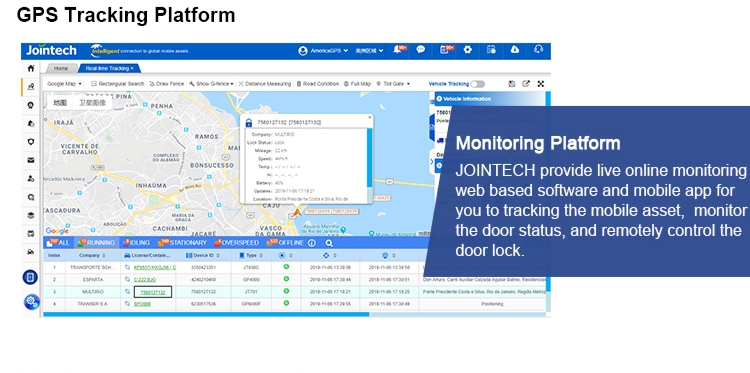Toggle Road Condition on the map toolbar

pyautogui.click(x=318, y=84)
